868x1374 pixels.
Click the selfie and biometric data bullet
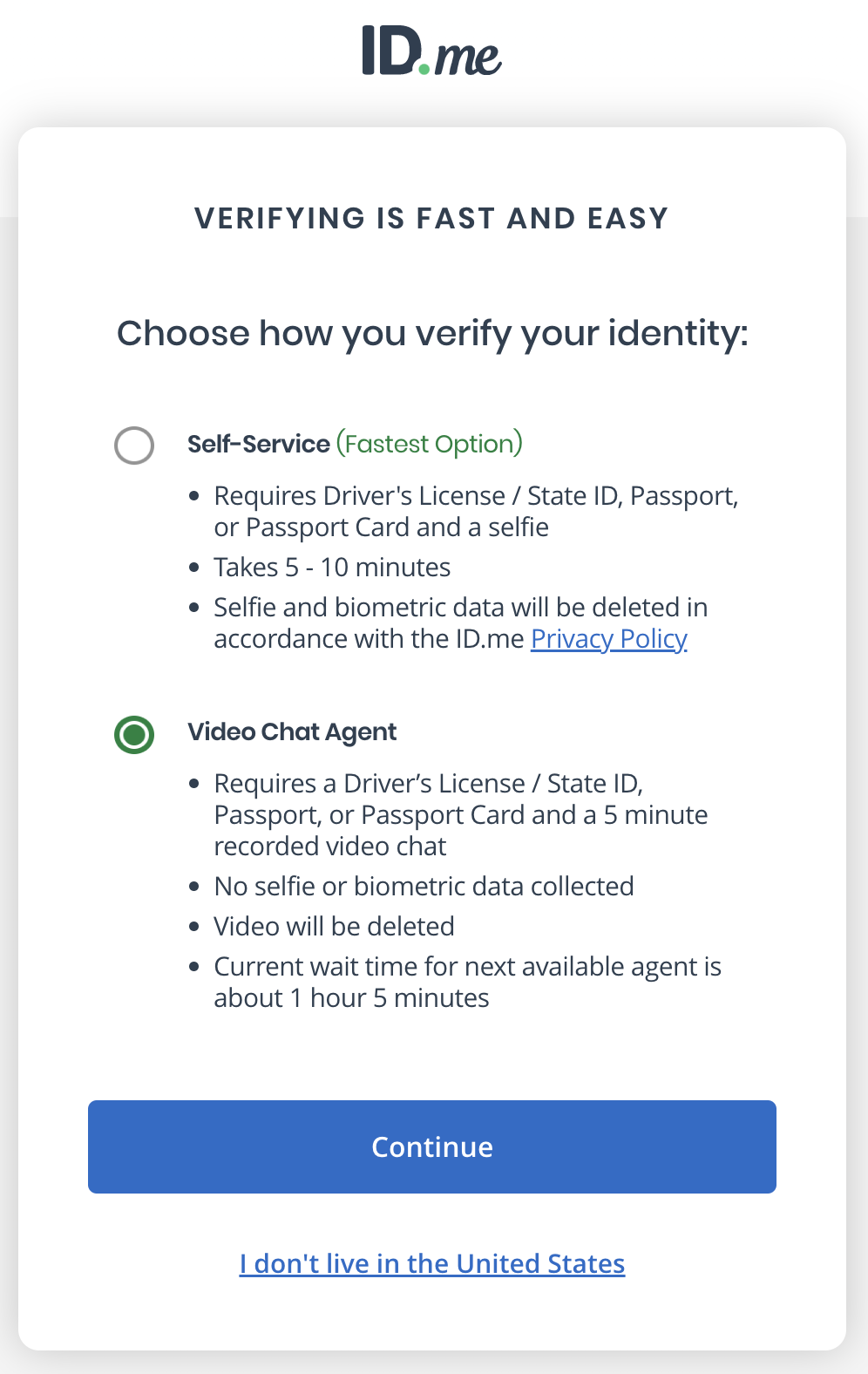pos(460,622)
